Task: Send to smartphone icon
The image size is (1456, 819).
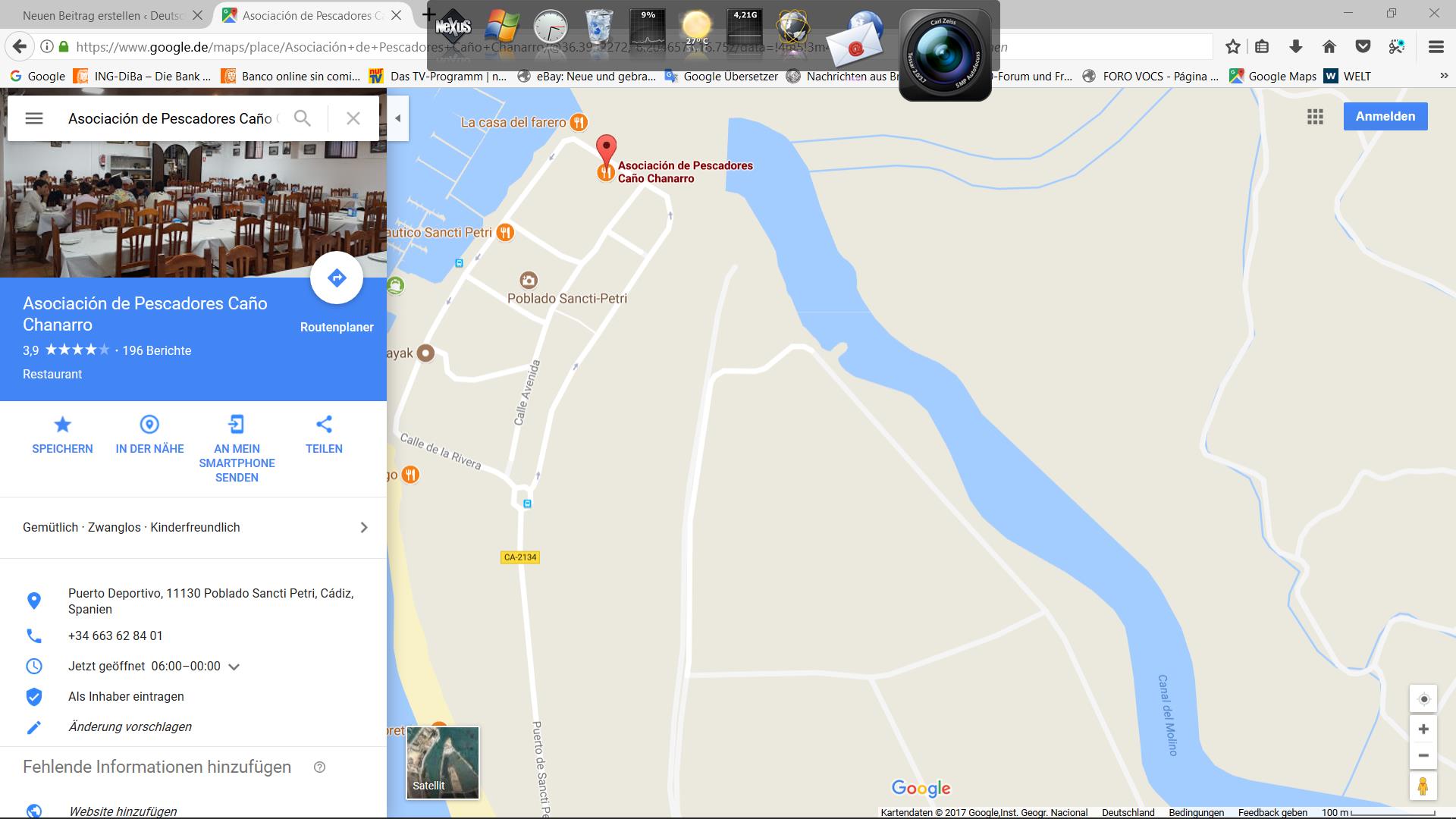Action: click(237, 425)
